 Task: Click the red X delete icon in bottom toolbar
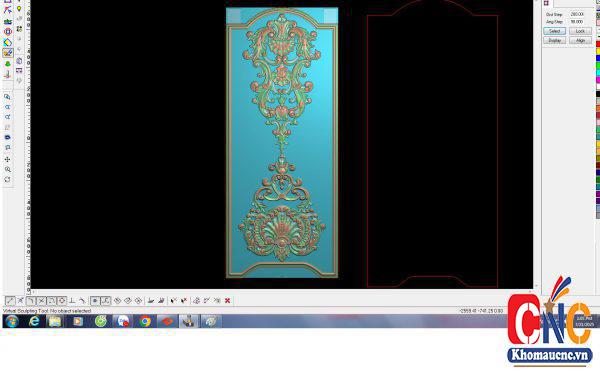click(227, 301)
